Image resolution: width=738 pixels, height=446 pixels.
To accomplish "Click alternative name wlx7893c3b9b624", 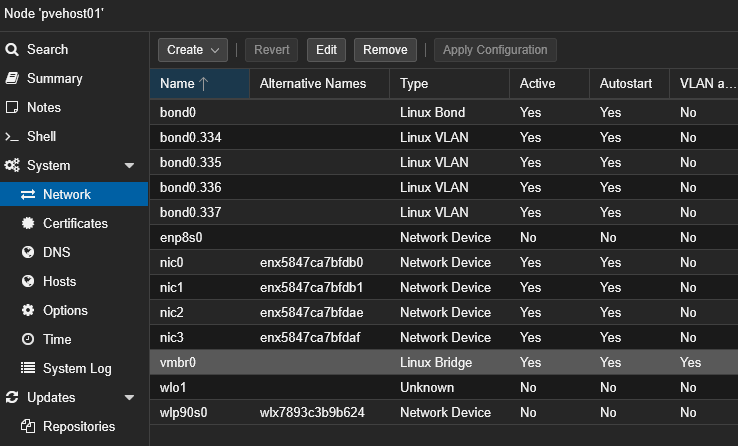I will pos(312,413).
